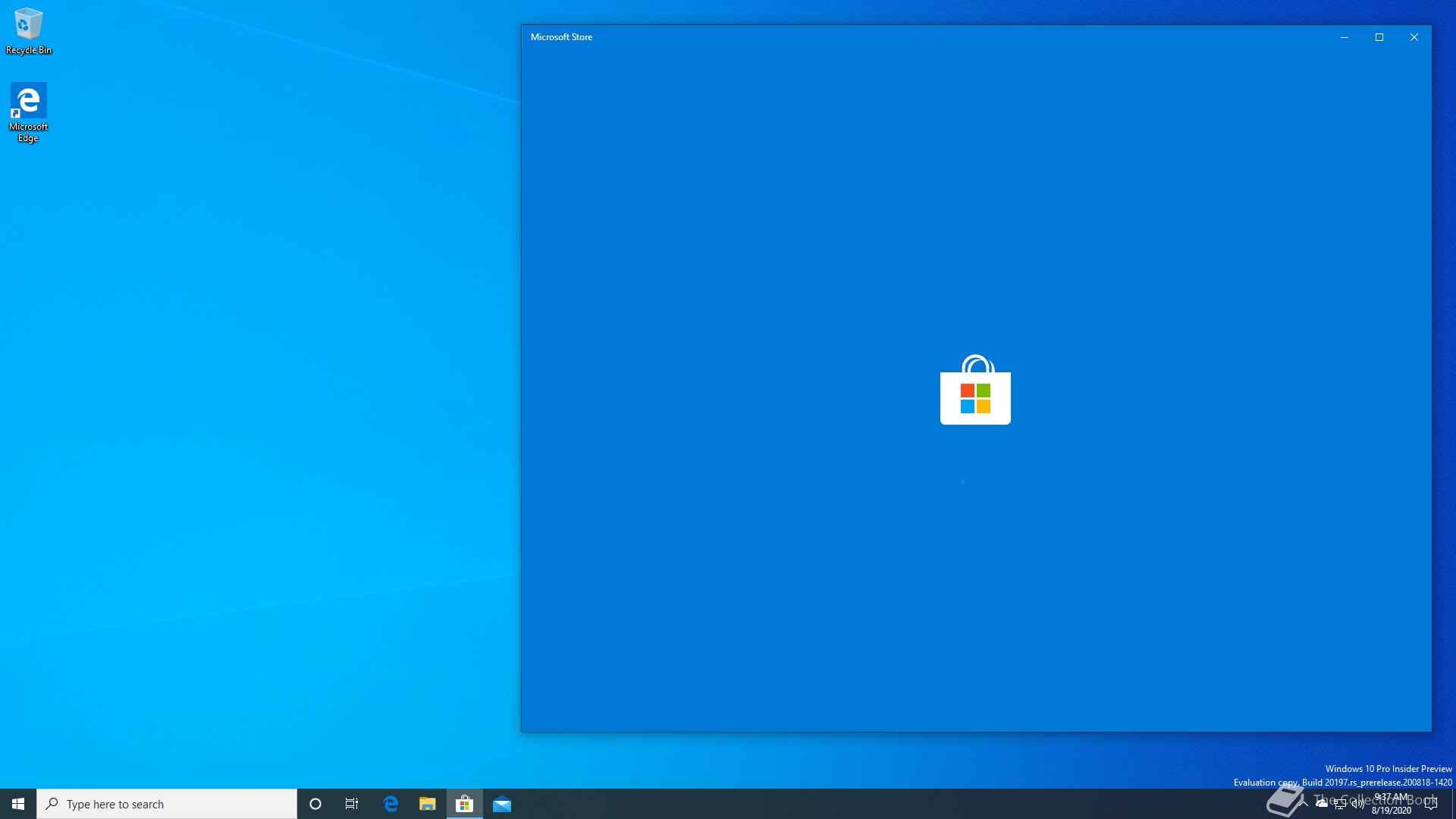Open File Explorer from the taskbar
Viewport: 1456px width, 819px height.
[x=428, y=804]
